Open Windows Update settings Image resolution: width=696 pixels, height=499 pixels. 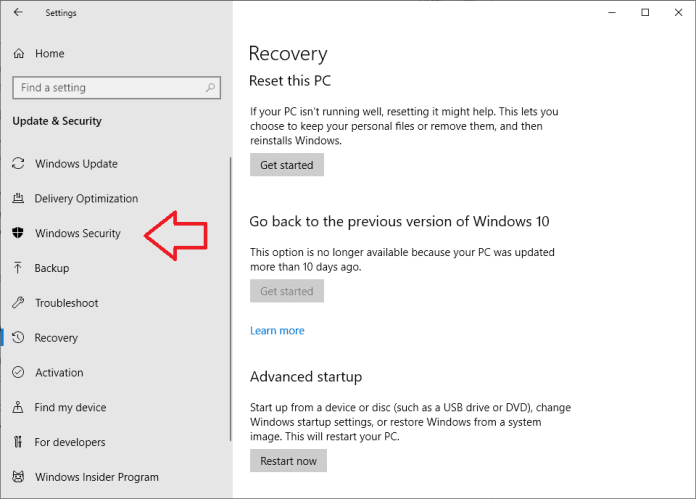pyautogui.click(x=76, y=164)
